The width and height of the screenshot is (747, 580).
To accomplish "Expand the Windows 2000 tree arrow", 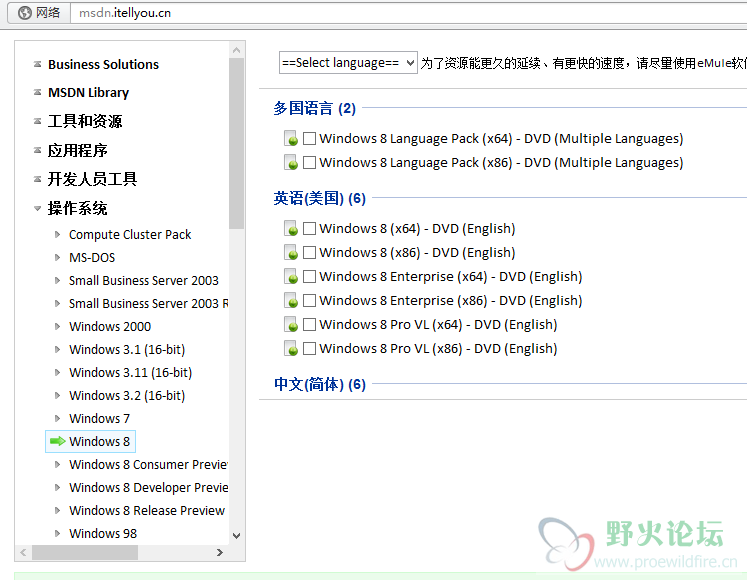I will pos(58,326).
